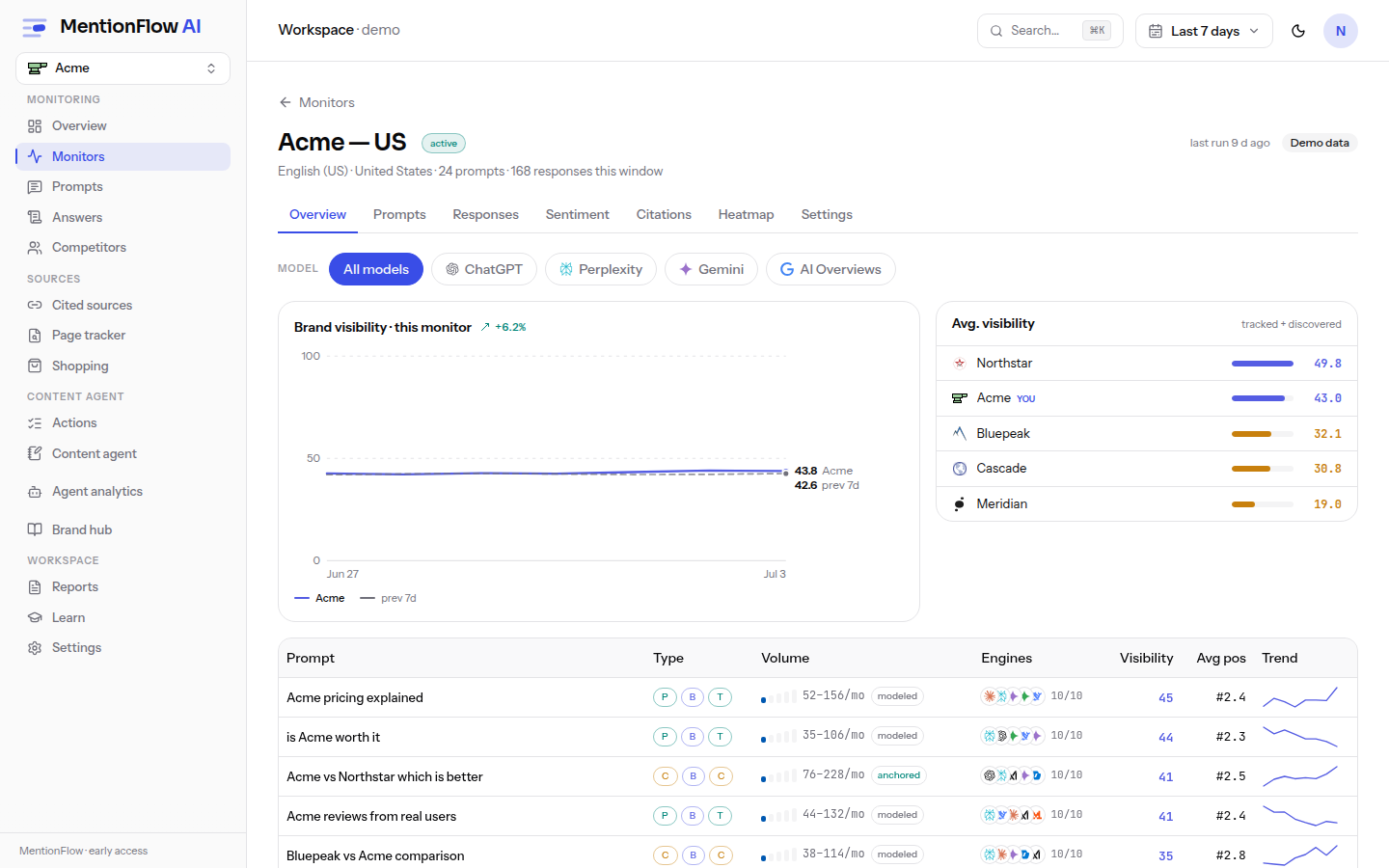Open 'Acme vs Northstar which is better'
Viewport: 1389px width, 868px height.
tap(384, 776)
